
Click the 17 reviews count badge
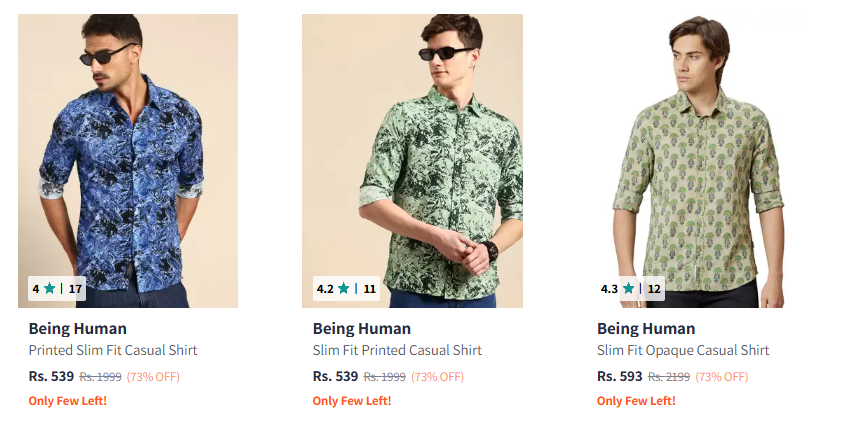click(x=75, y=289)
